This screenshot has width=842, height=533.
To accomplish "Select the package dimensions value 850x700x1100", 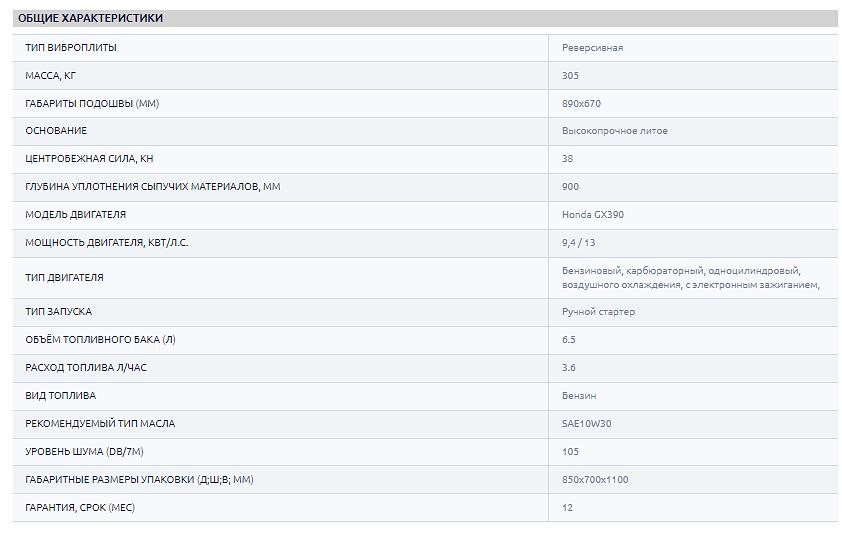I will (595, 480).
